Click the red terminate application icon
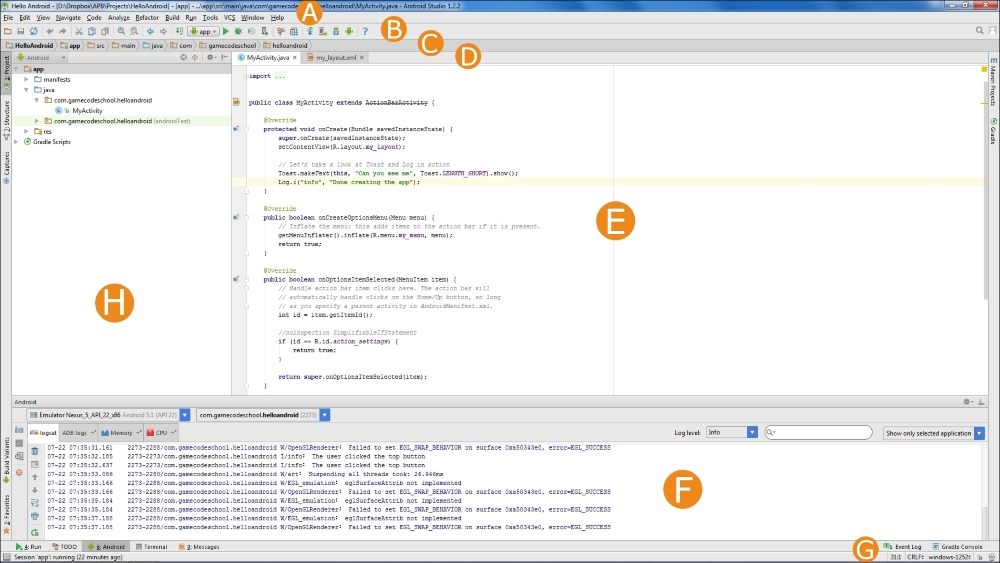Screen dimensions: 1000x563 click(x=20, y=472)
